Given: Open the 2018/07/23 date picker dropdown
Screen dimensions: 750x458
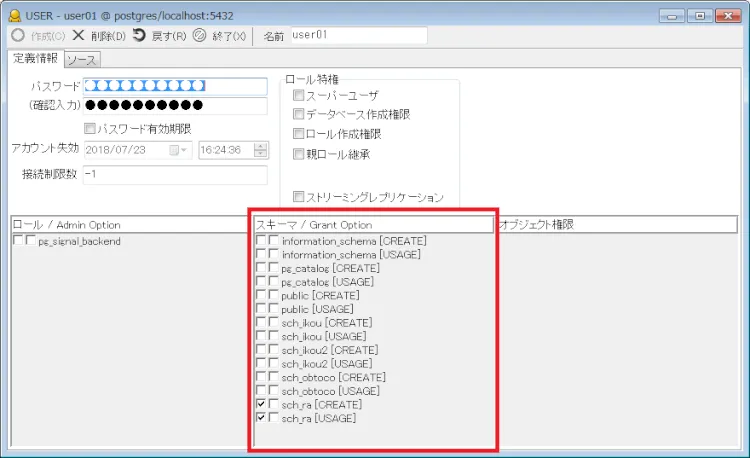Looking at the screenshot, I should point(178,150).
